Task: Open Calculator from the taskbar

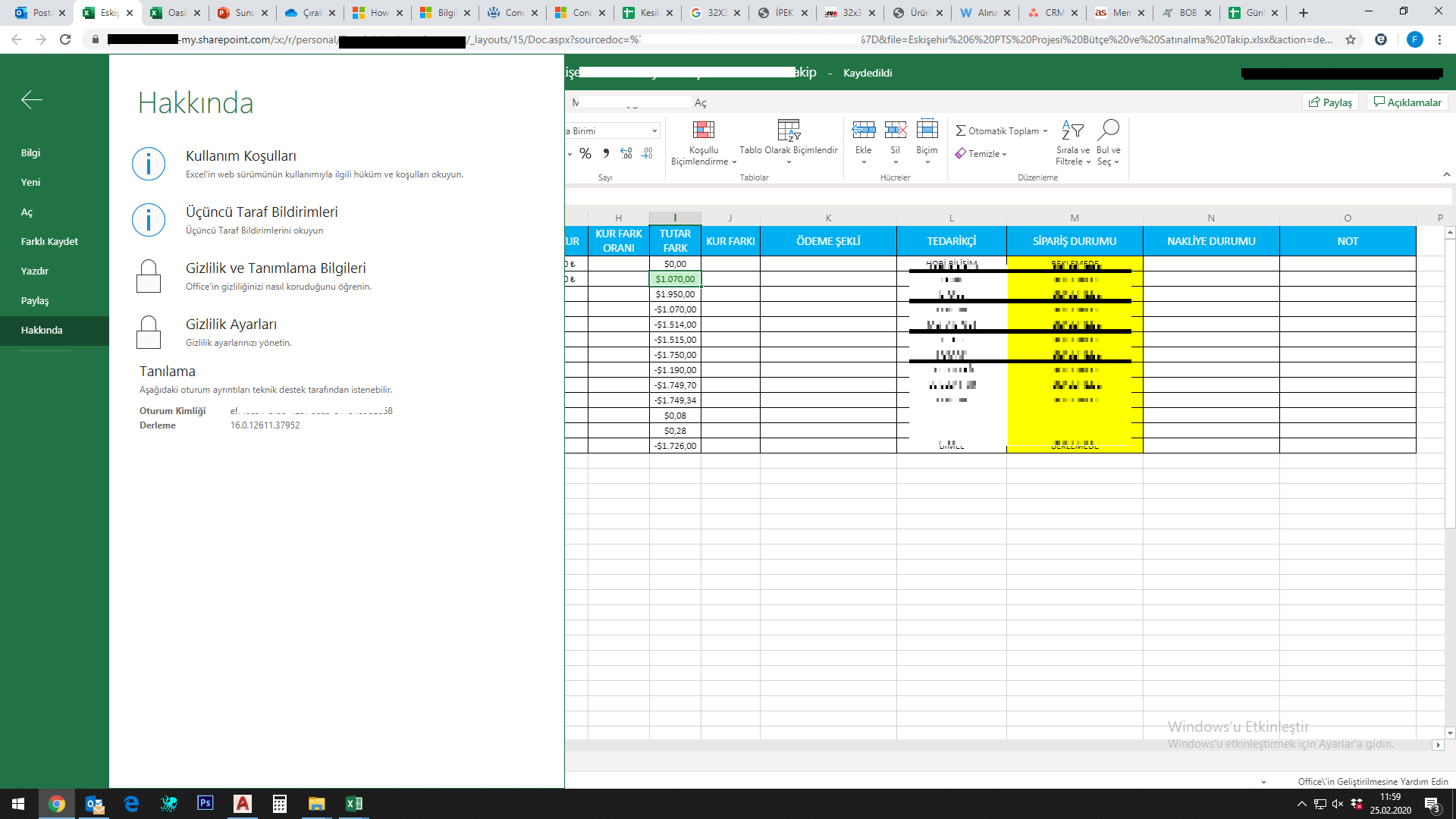Action: [x=280, y=803]
